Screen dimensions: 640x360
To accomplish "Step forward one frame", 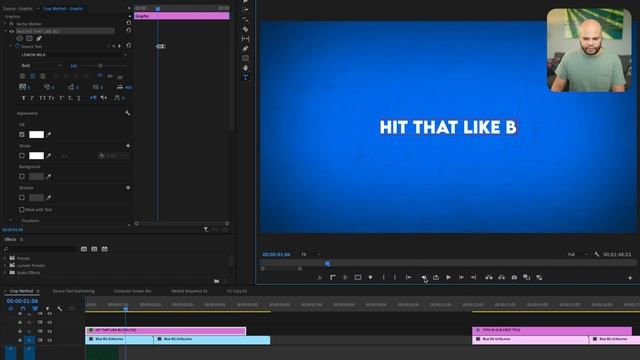I will (461, 278).
